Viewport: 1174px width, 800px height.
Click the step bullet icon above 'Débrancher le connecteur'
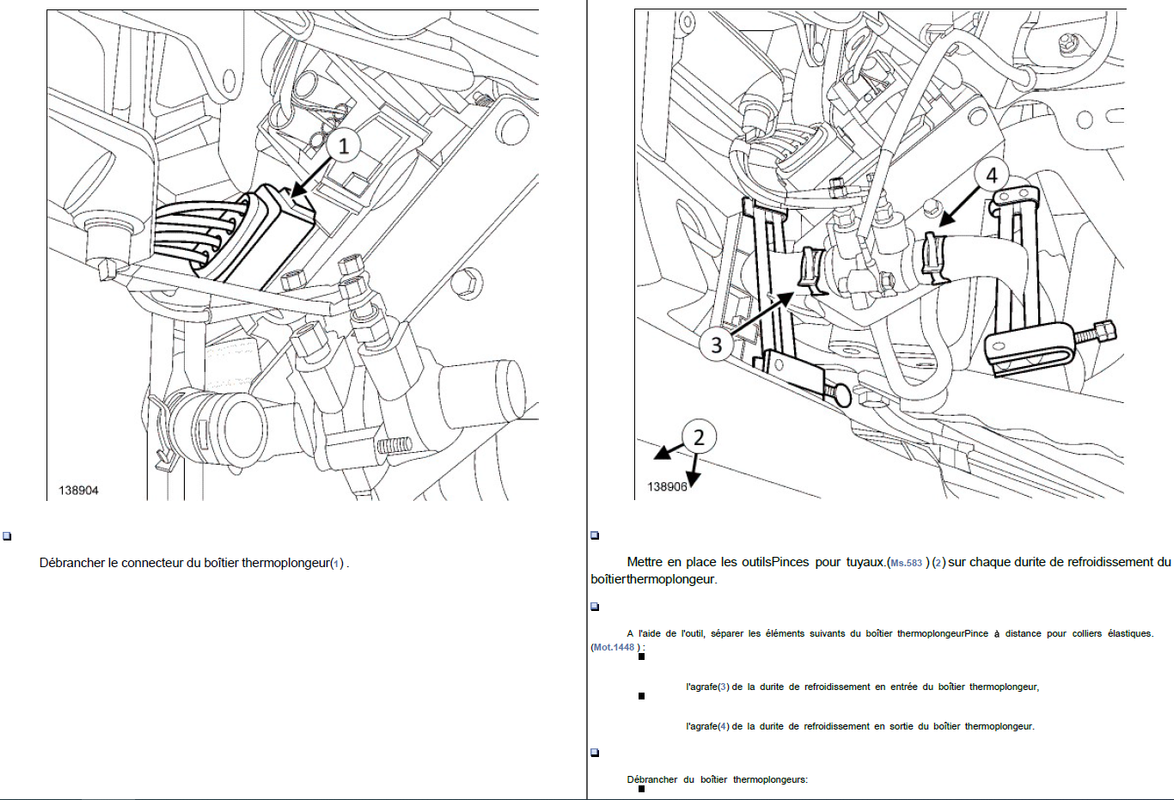[x=7, y=536]
